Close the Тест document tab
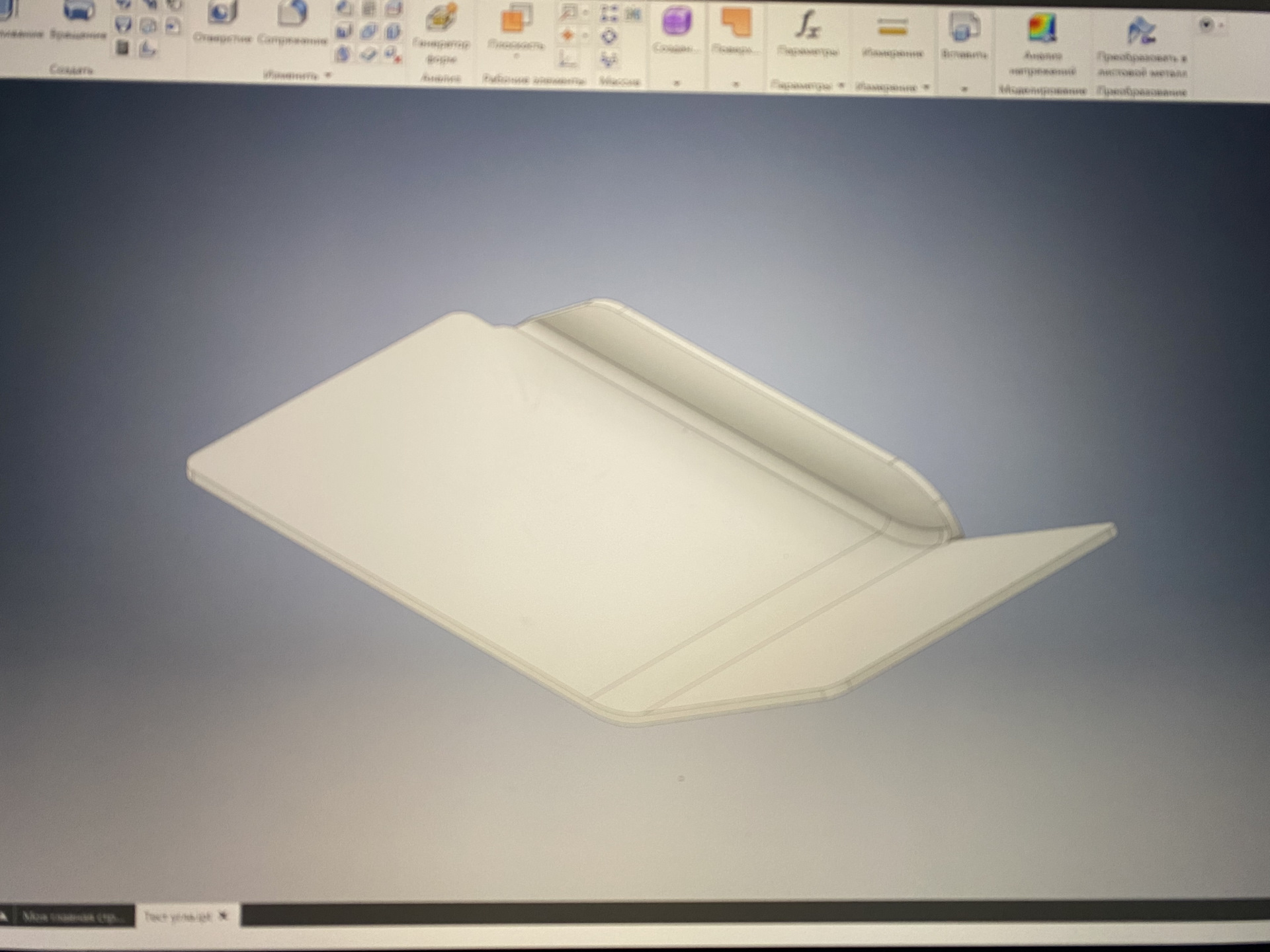The height and width of the screenshot is (952, 1270). [224, 916]
